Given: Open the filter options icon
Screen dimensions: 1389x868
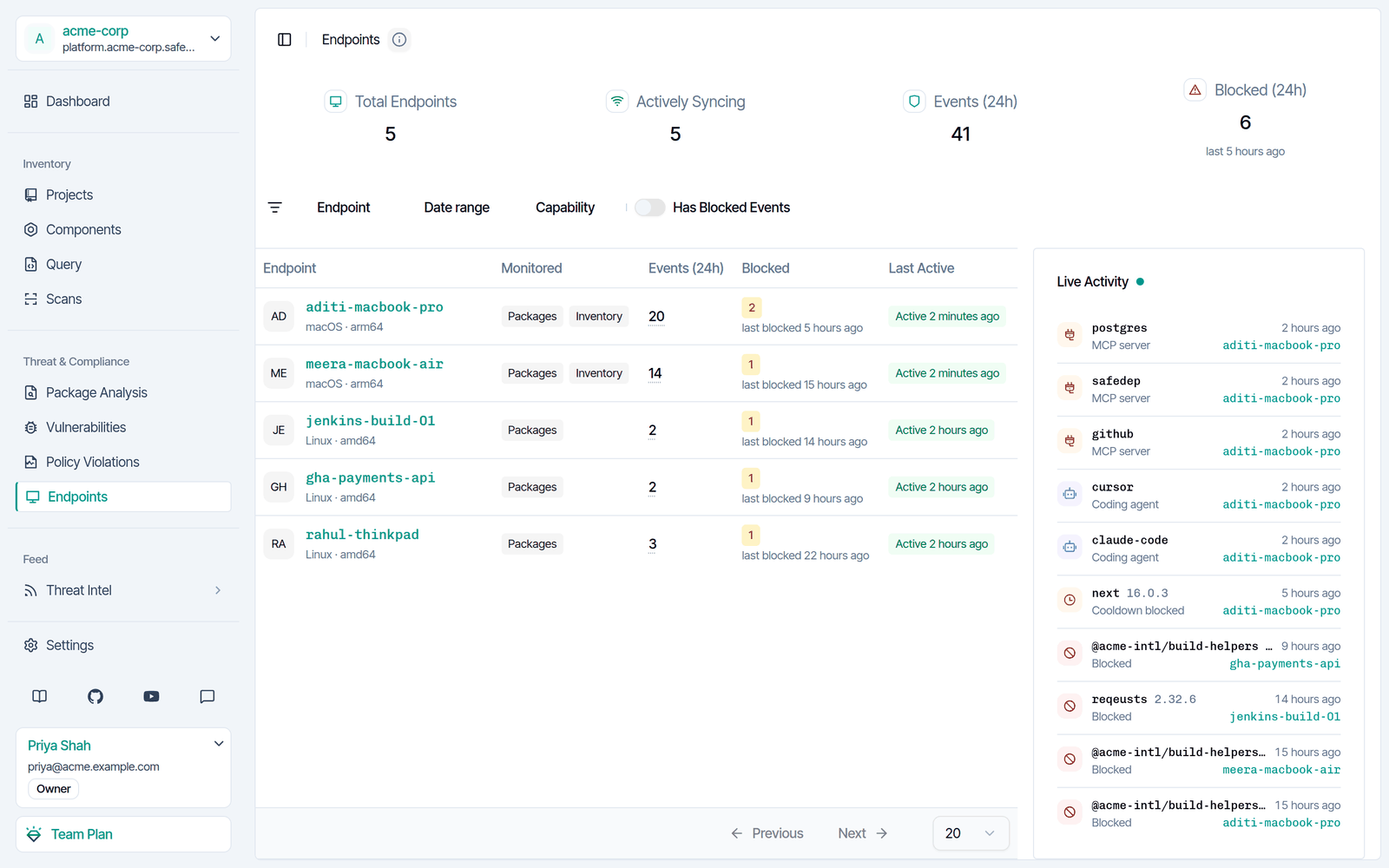Looking at the screenshot, I should 275,207.
